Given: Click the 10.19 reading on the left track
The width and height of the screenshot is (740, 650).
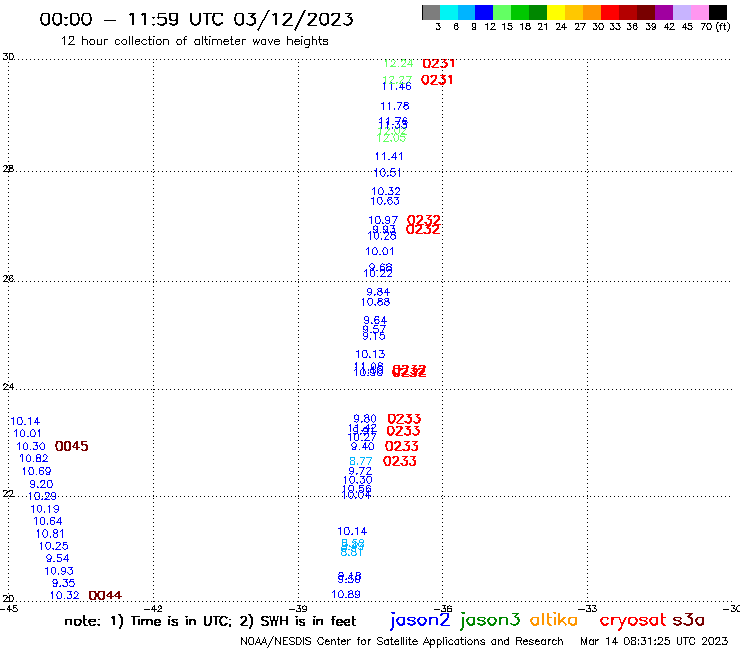Looking at the screenshot, I should 45,509.
